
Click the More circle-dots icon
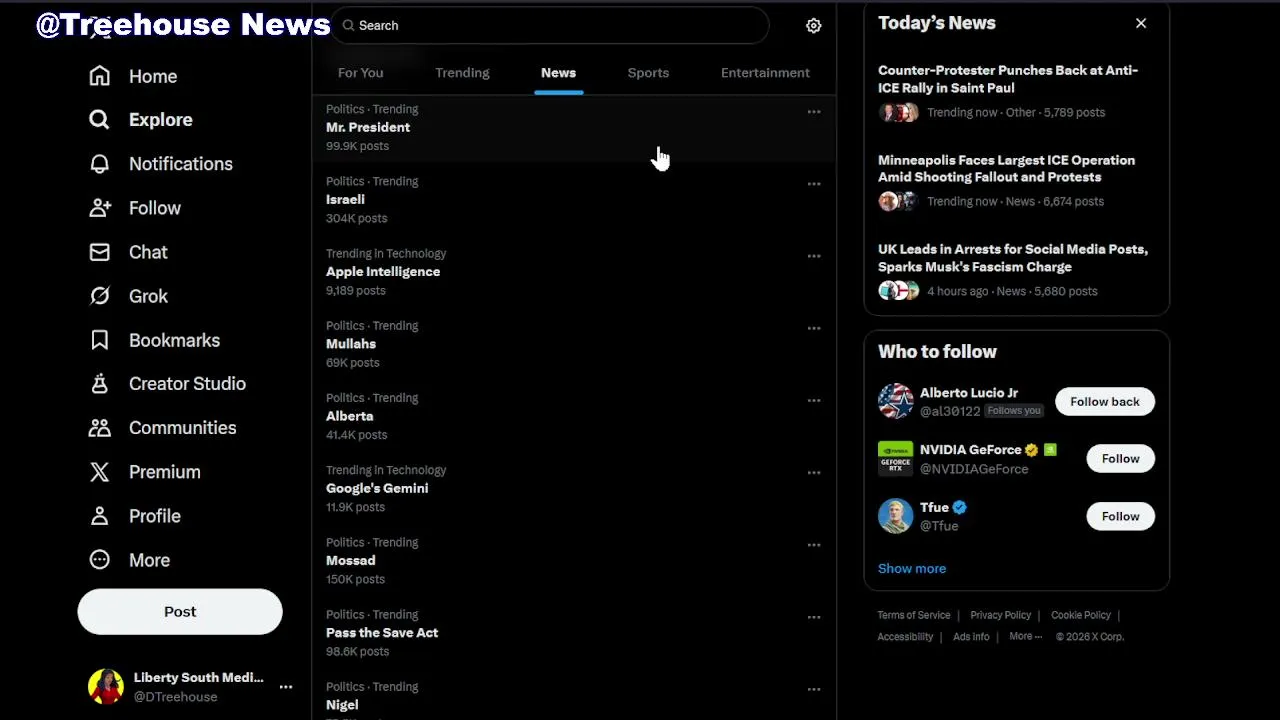(x=99, y=560)
